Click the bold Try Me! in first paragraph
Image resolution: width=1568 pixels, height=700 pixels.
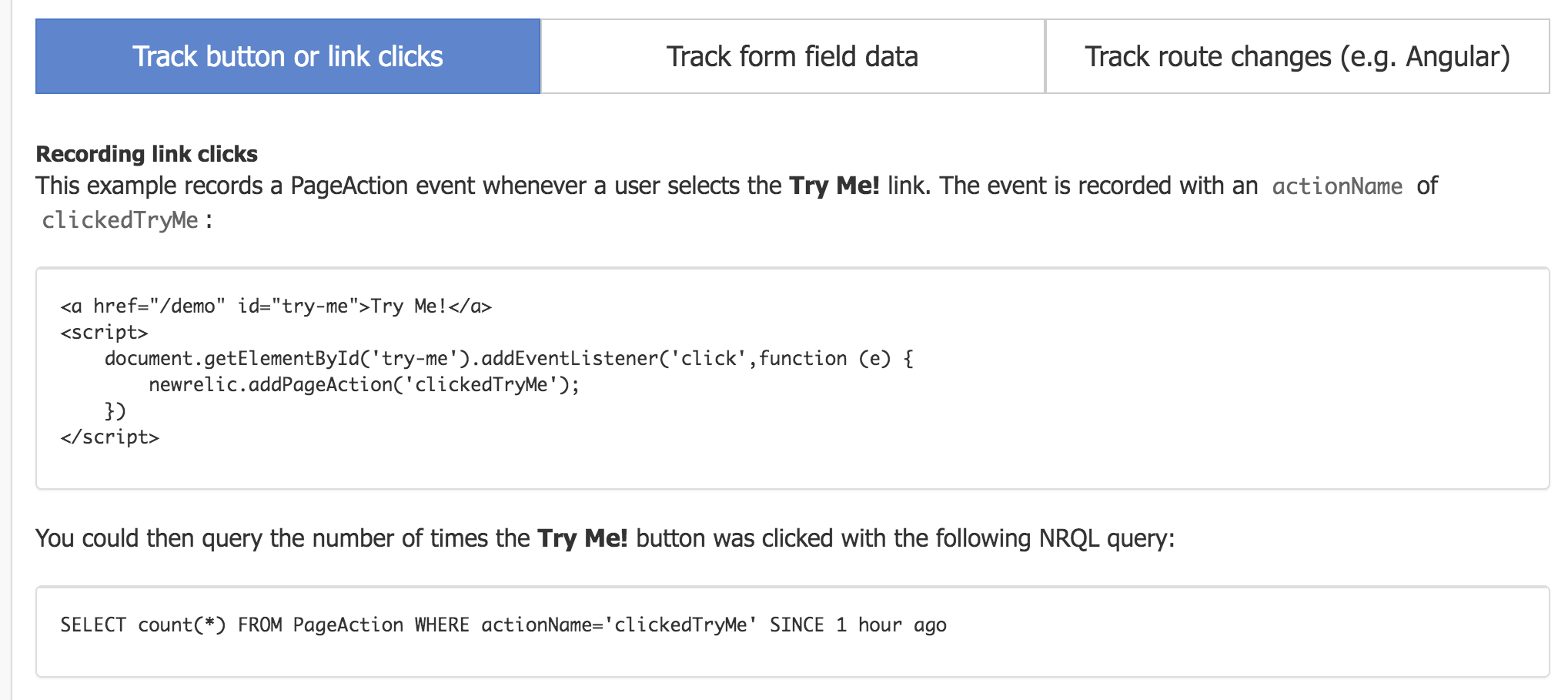834,186
